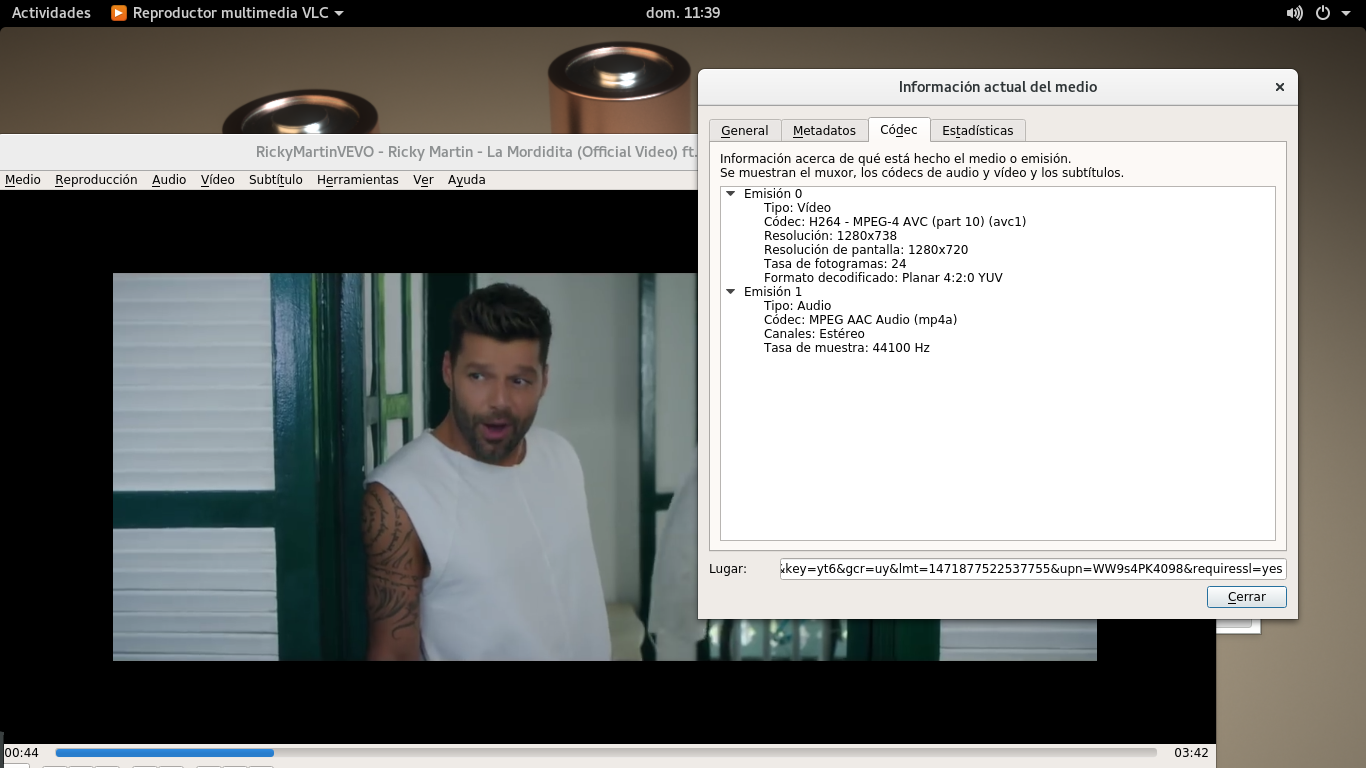Click the Lugar URL input field

tap(1033, 569)
